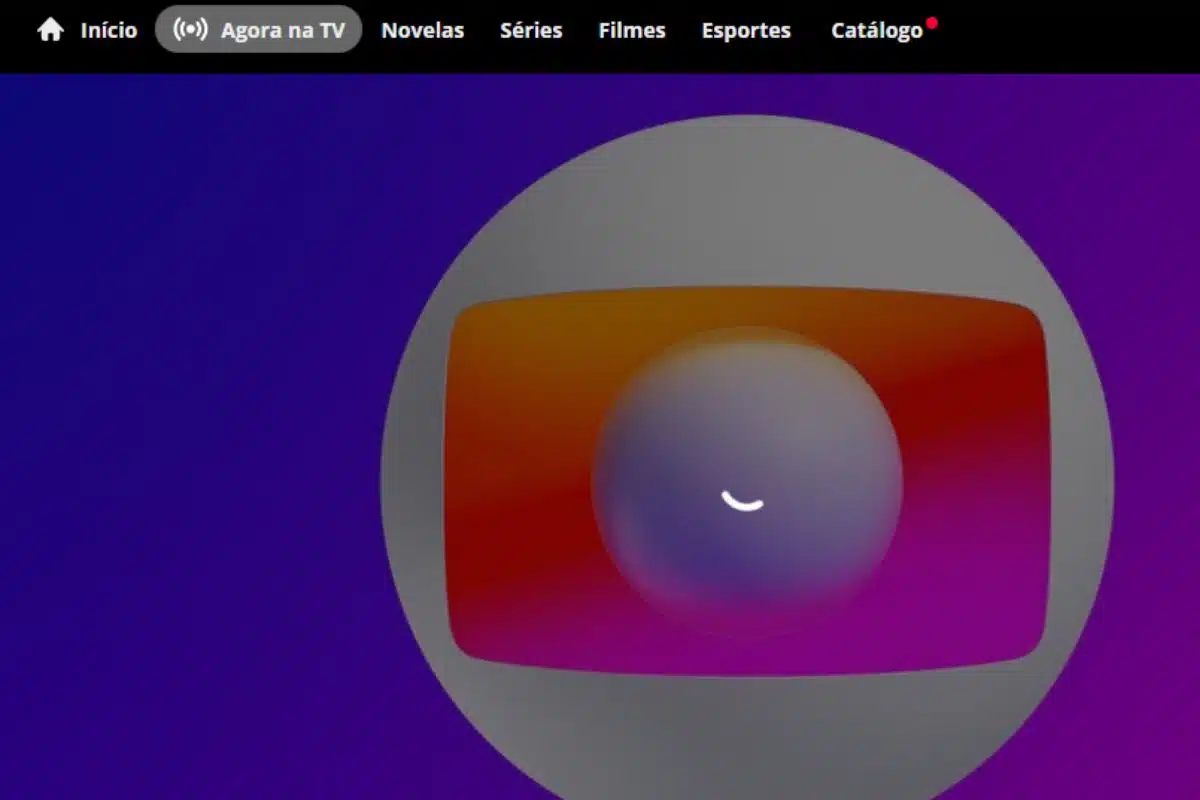This screenshot has height=800, width=1200.
Task: Click the home icon beside Início
Action: (50, 30)
